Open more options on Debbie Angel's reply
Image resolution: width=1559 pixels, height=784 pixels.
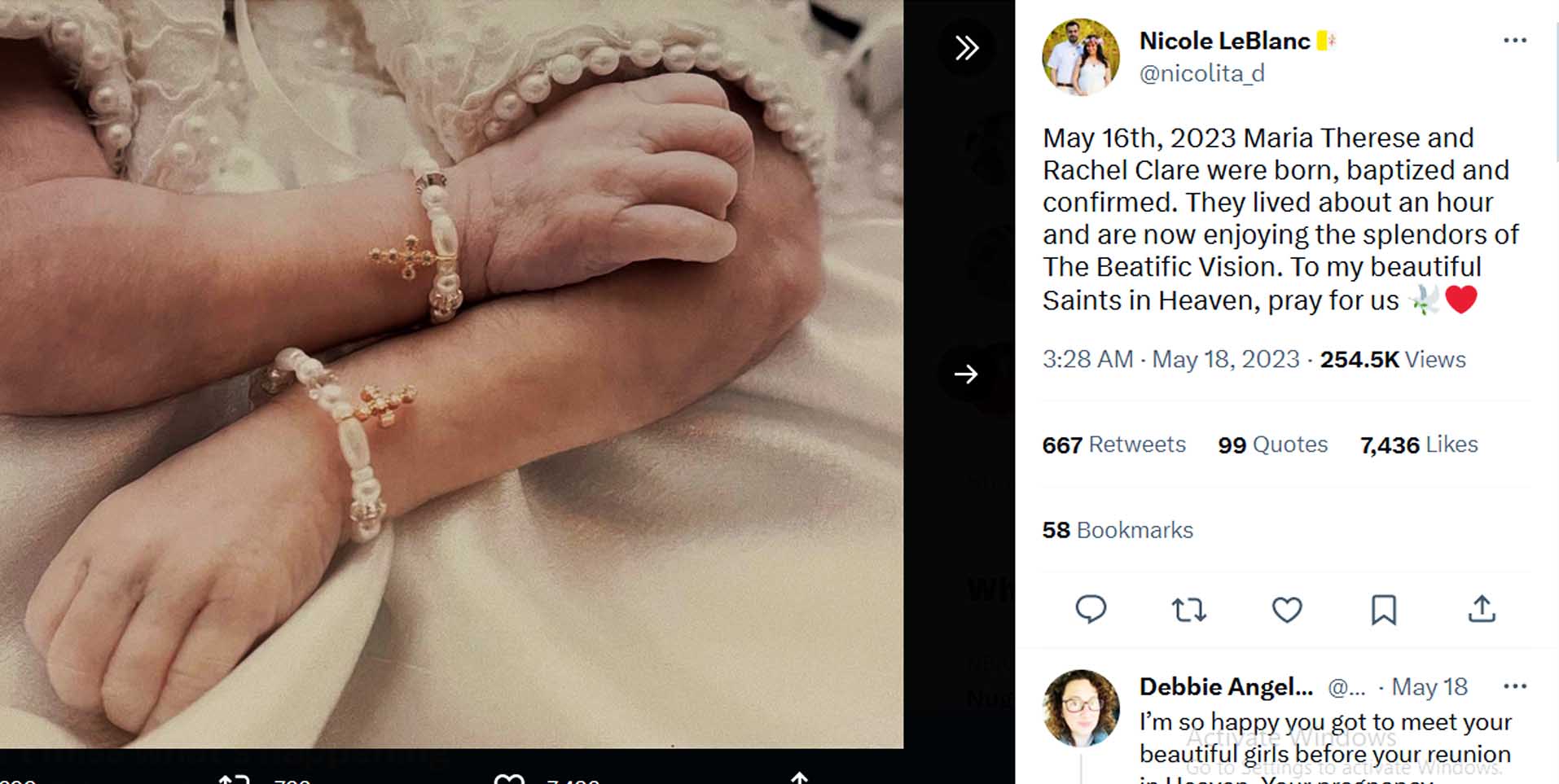1514,686
